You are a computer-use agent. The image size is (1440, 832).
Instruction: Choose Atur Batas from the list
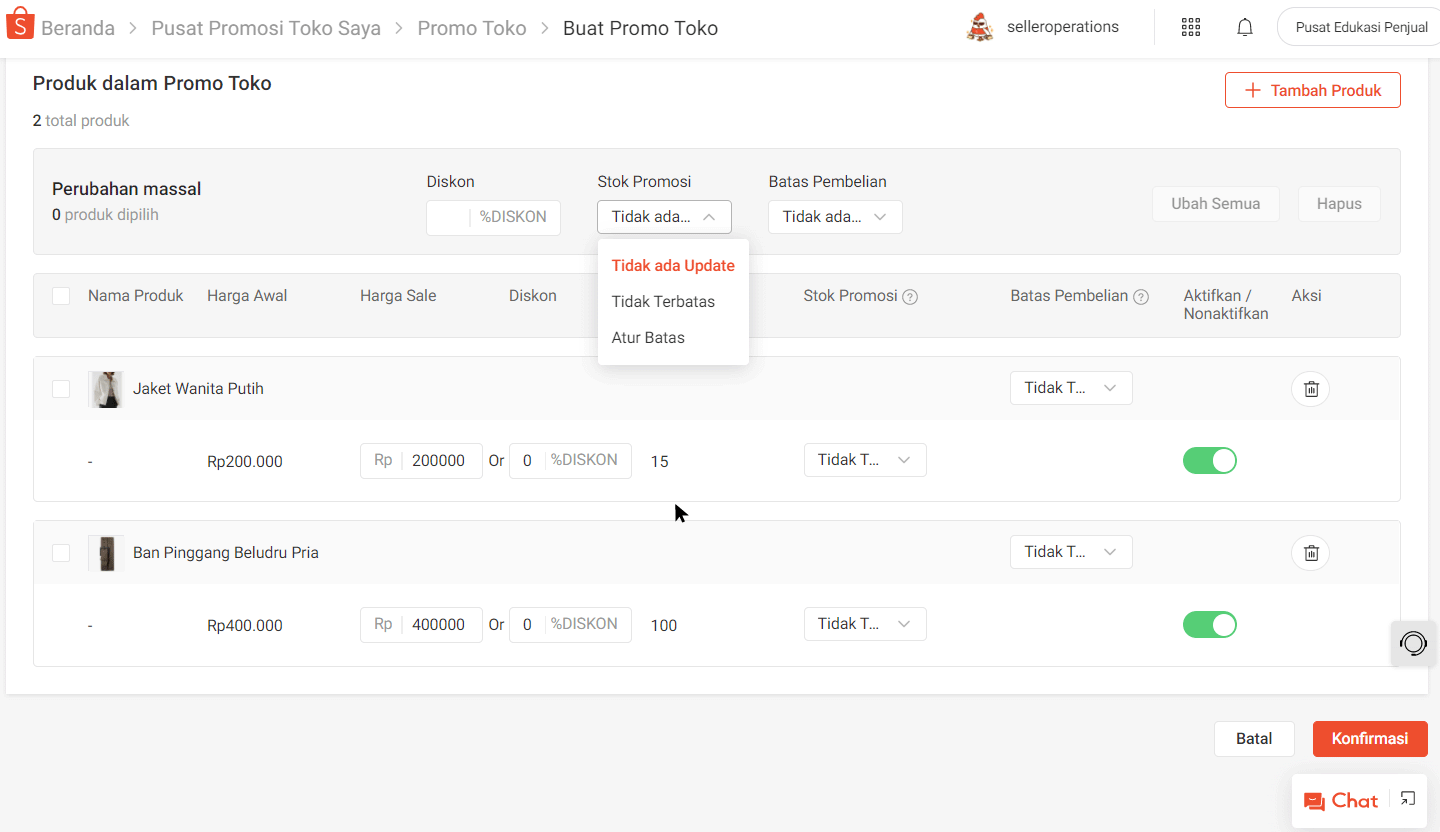click(x=648, y=338)
